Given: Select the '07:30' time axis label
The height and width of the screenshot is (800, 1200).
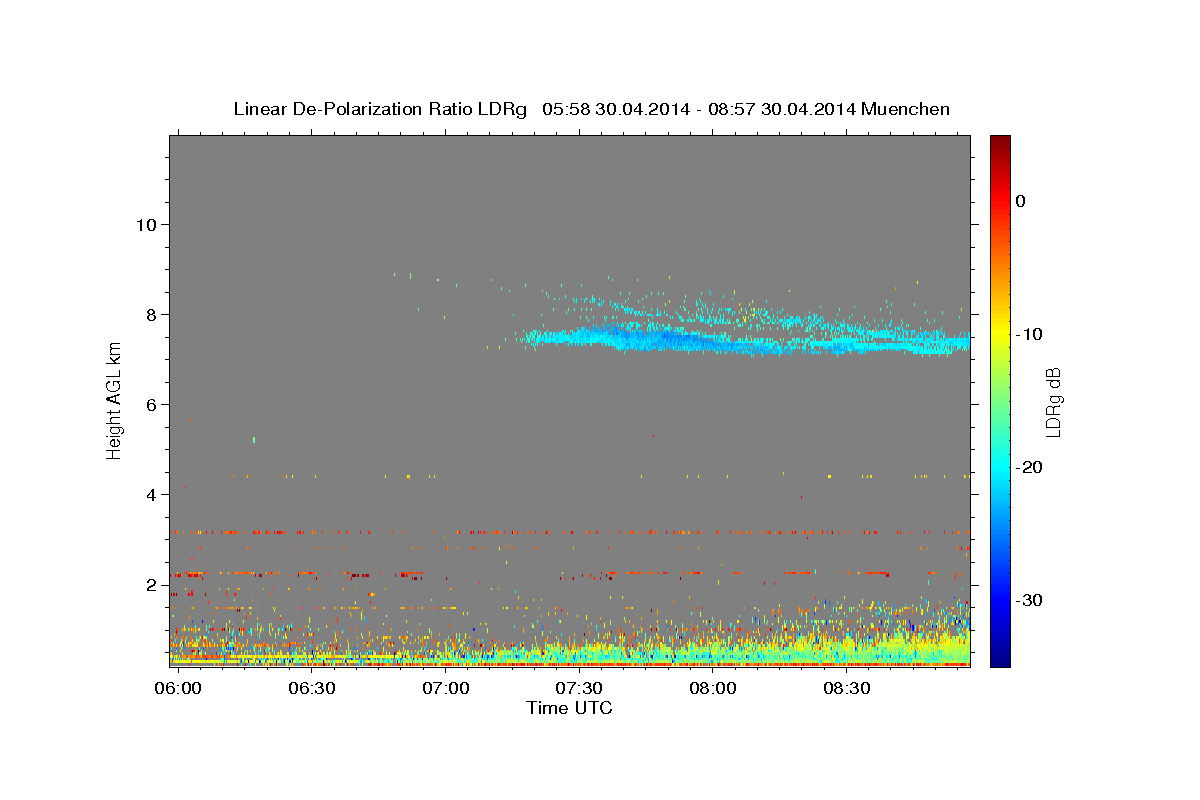Looking at the screenshot, I should click(x=579, y=688).
